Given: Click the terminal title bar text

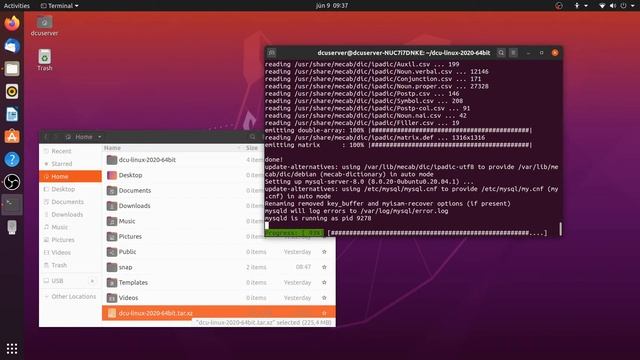Looking at the screenshot, I should [x=404, y=53].
